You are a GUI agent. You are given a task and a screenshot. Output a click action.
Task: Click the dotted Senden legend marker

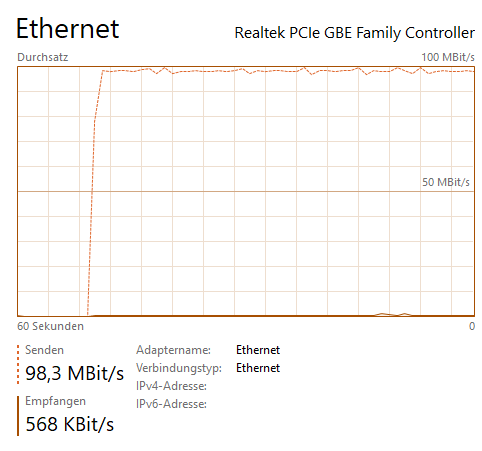coord(18,364)
